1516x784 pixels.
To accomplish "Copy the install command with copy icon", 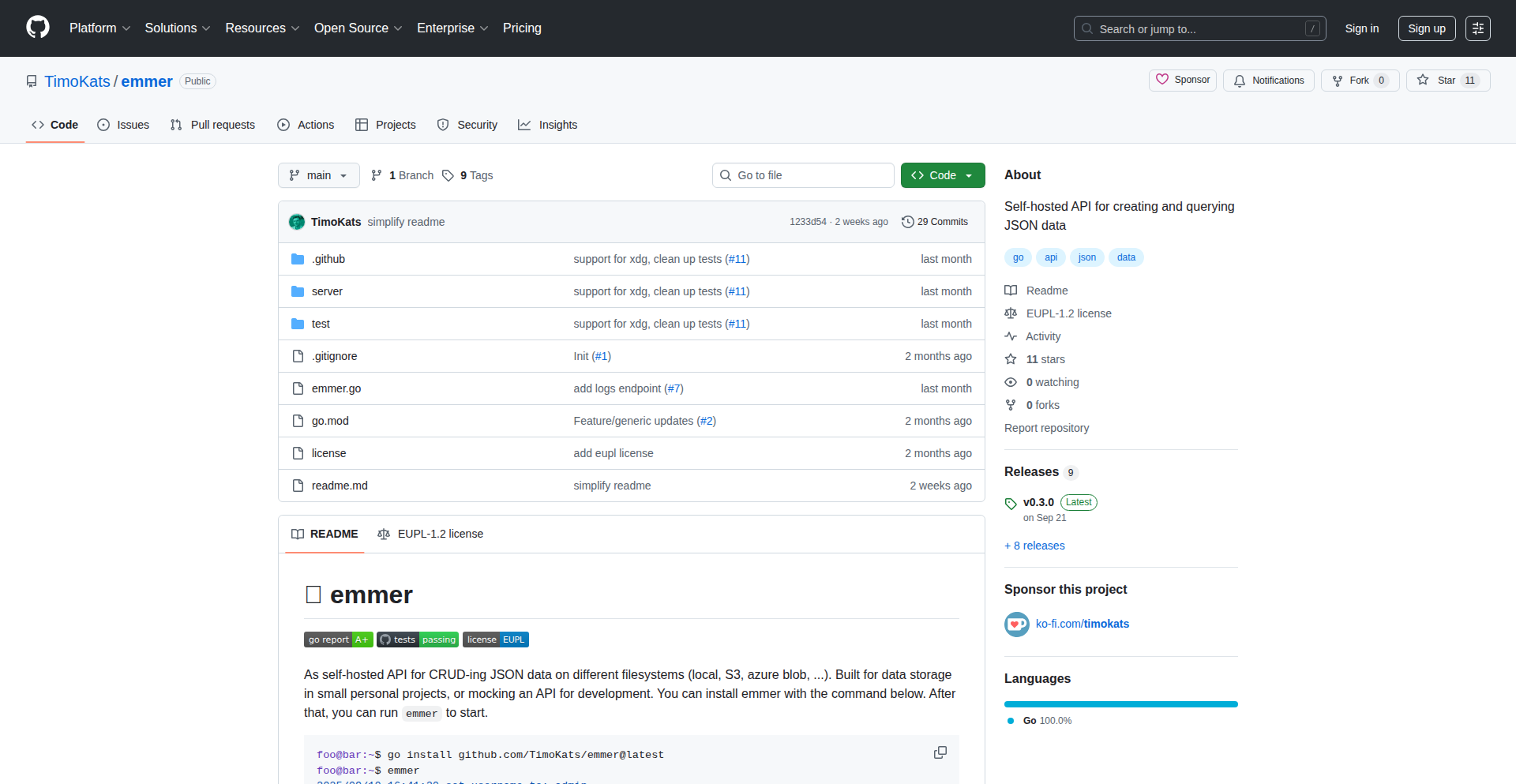I will tap(940, 752).
